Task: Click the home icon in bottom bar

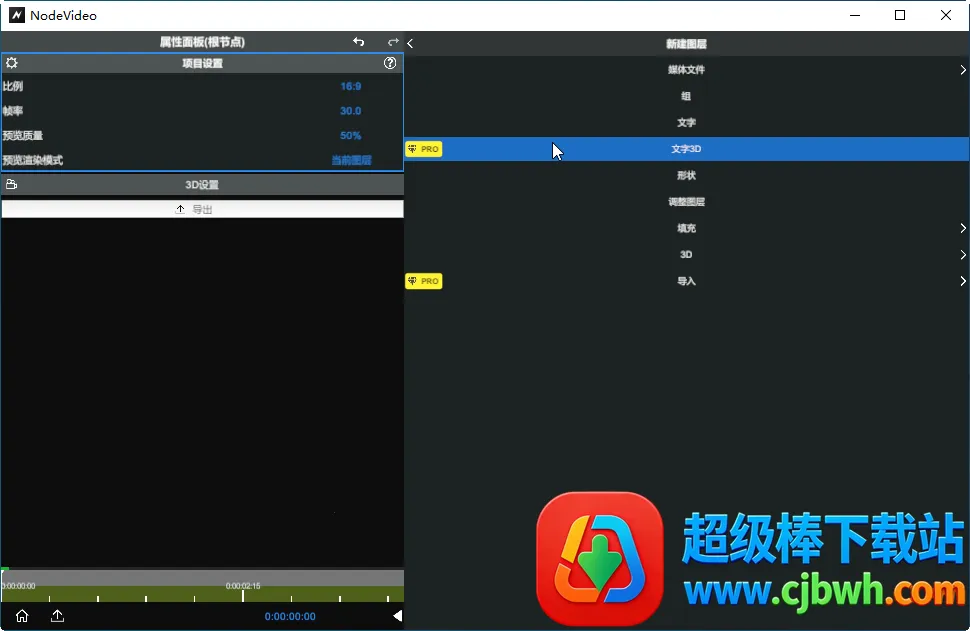Action: coord(22,616)
